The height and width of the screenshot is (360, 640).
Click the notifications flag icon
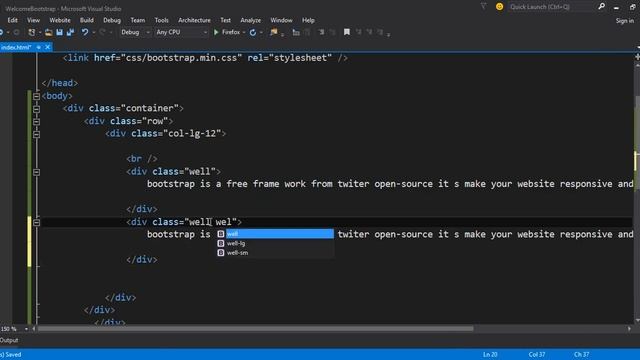click(x=484, y=7)
